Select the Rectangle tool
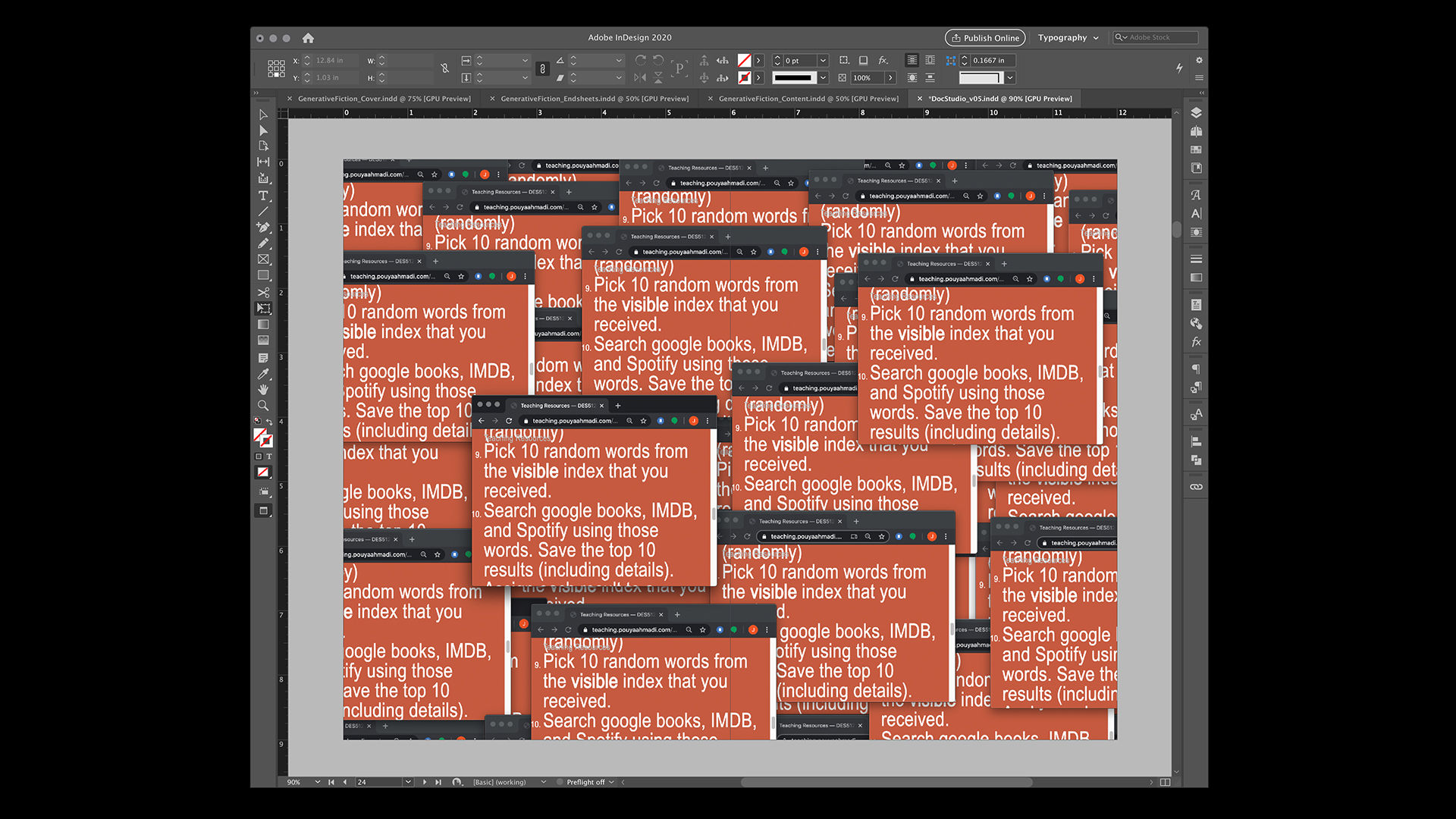This screenshot has width=1456, height=819. click(263, 276)
